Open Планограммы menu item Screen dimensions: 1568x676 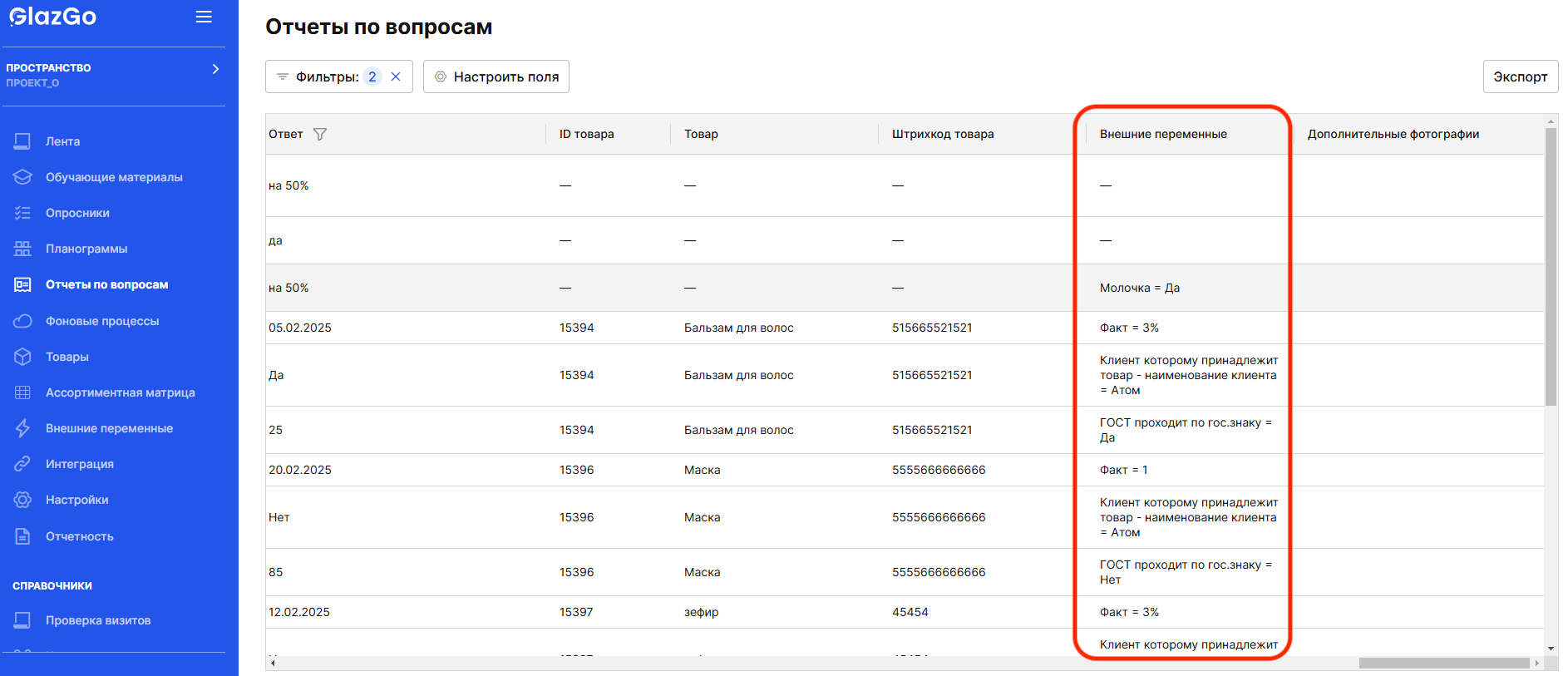pyautogui.click(x=86, y=249)
